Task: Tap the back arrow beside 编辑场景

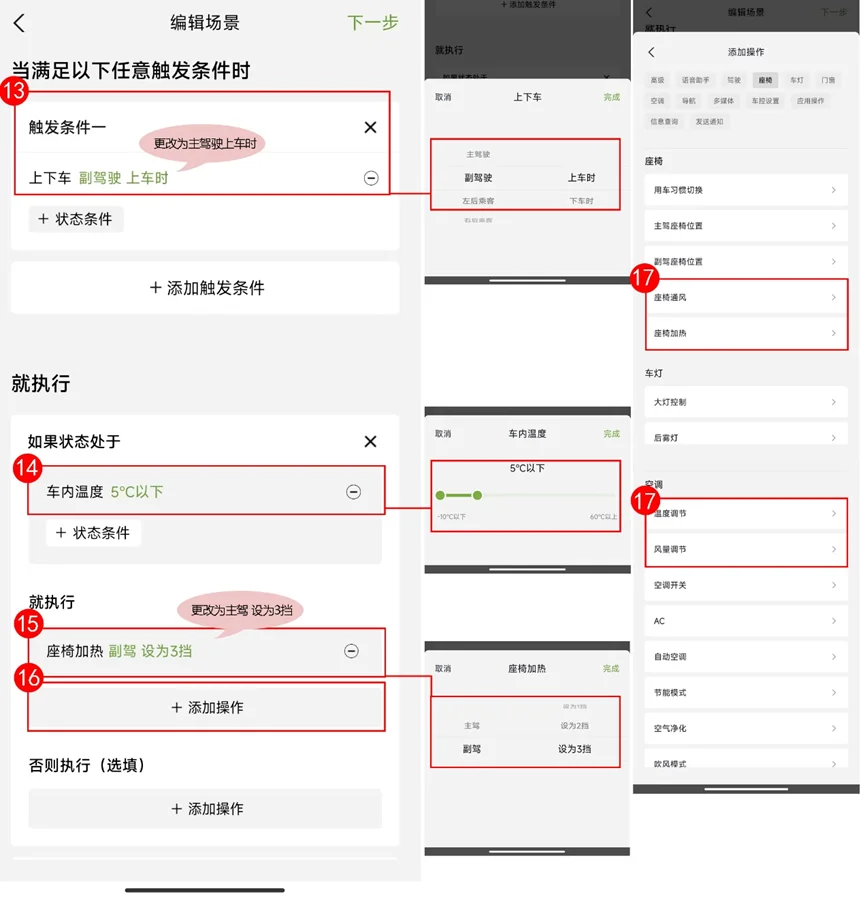Action: click(x=19, y=24)
